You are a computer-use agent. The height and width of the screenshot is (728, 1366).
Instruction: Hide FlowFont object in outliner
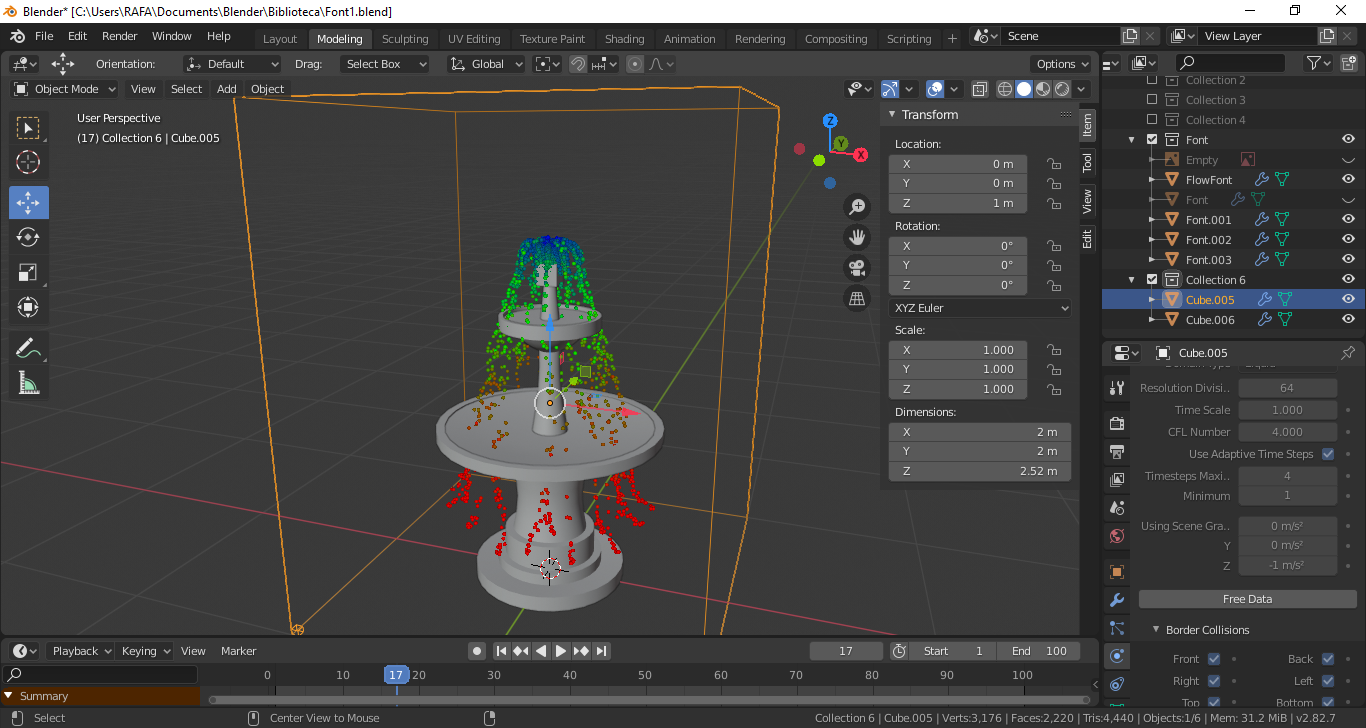point(1348,180)
